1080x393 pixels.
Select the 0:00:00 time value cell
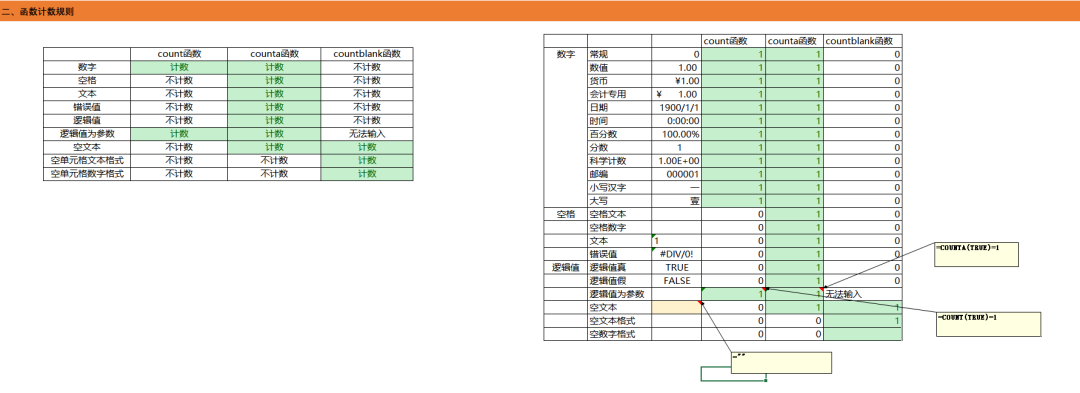[x=676, y=120]
